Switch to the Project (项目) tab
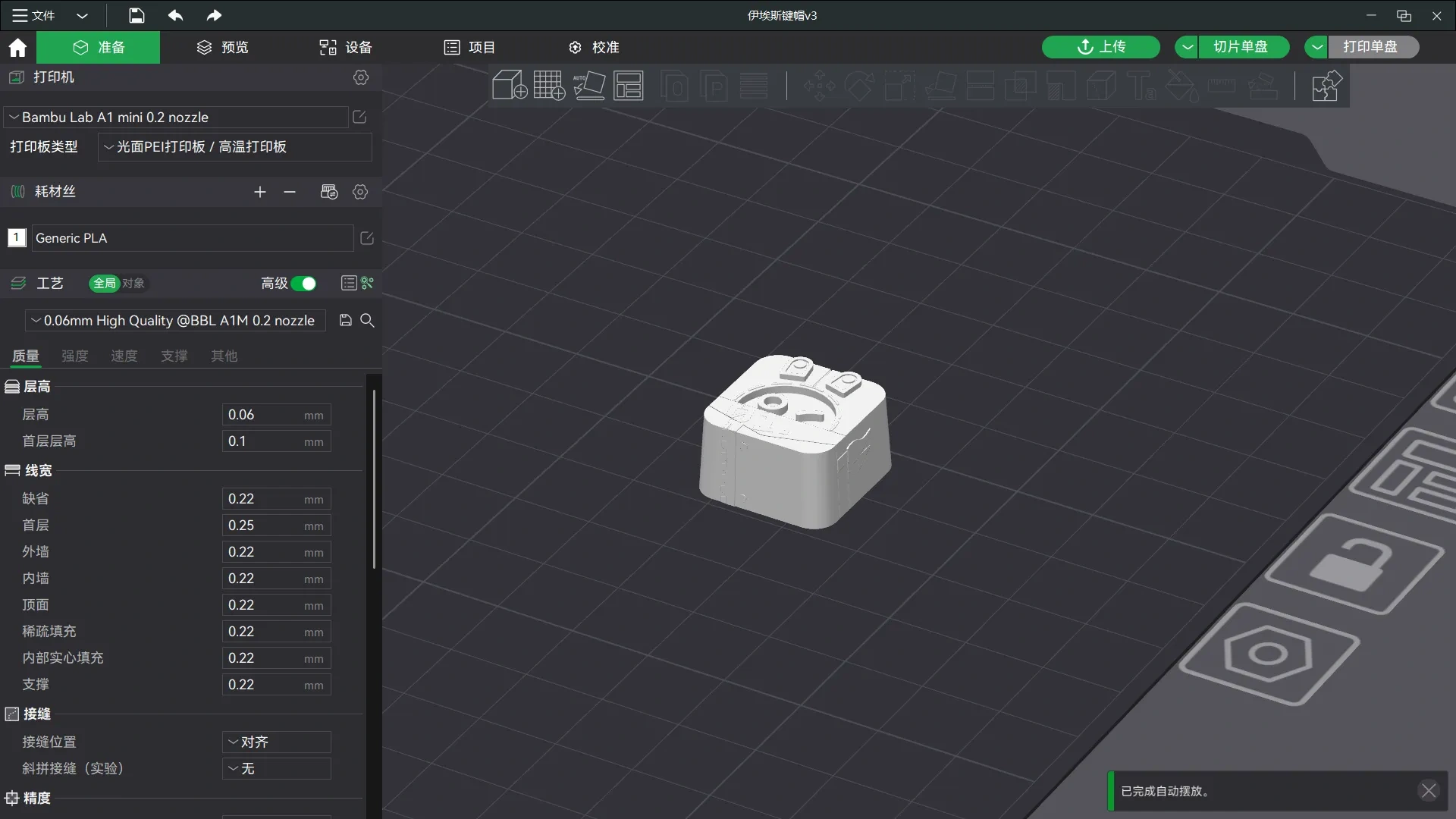The width and height of the screenshot is (1456, 819). click(x=469, y=47)
